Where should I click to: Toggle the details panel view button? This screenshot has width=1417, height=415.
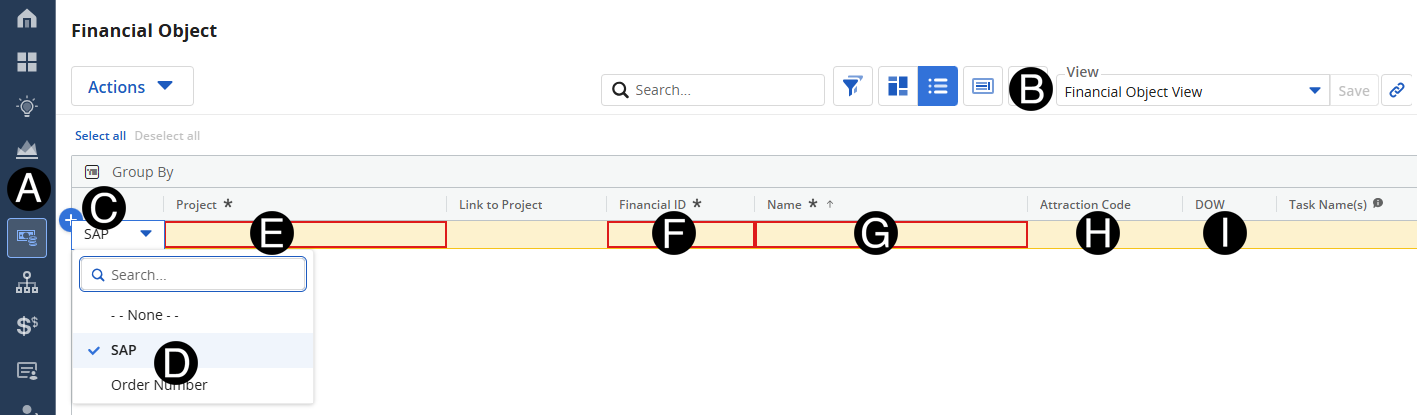[x=983, y=87]
